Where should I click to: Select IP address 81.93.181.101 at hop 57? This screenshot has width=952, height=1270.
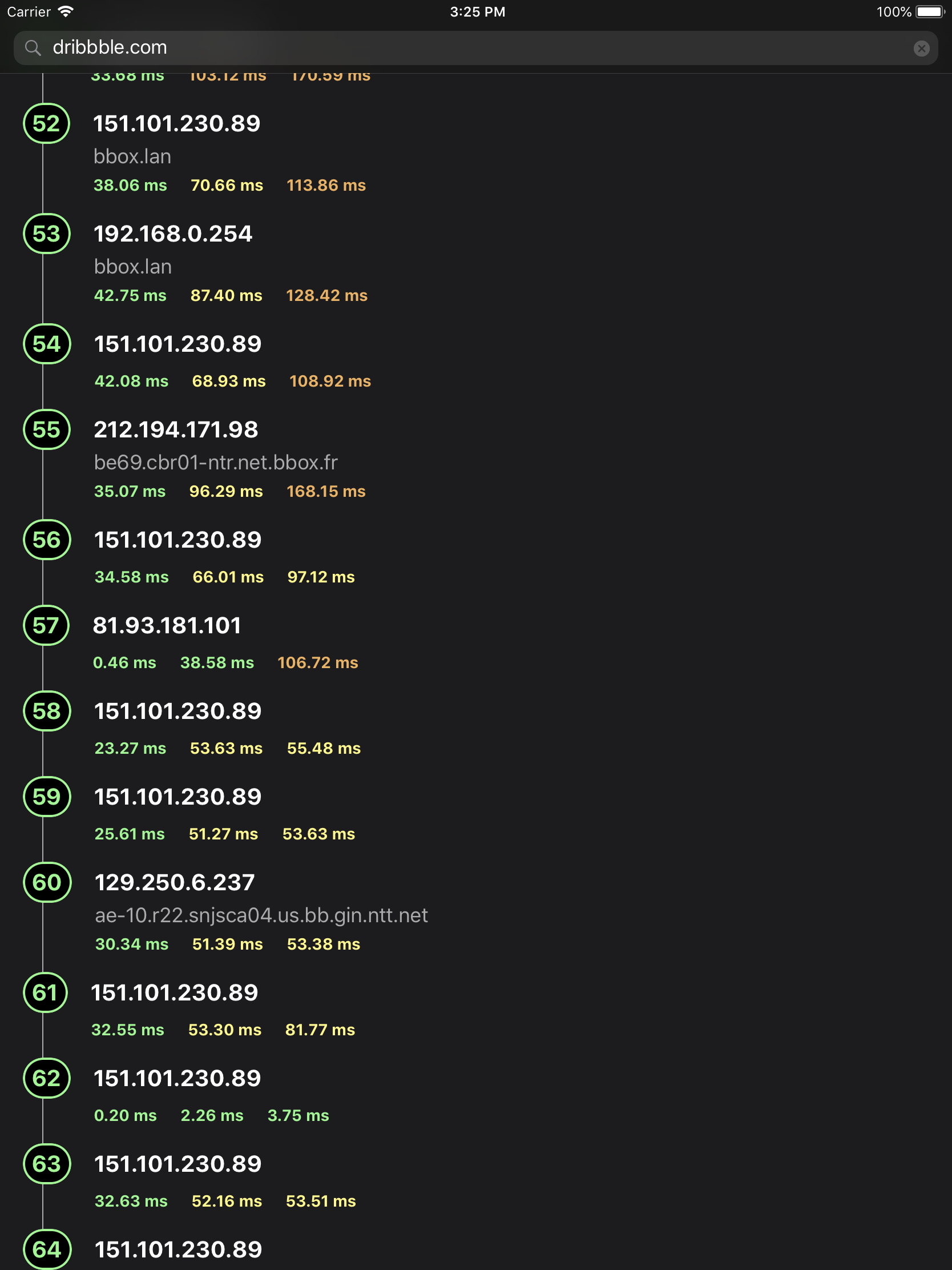168,626
